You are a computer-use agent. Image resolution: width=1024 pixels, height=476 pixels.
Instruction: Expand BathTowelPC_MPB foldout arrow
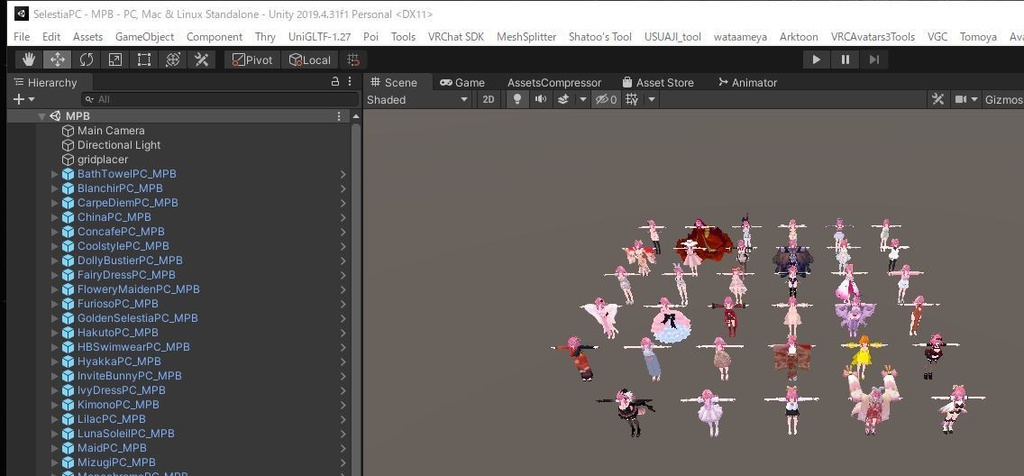(x=55, y=174)
